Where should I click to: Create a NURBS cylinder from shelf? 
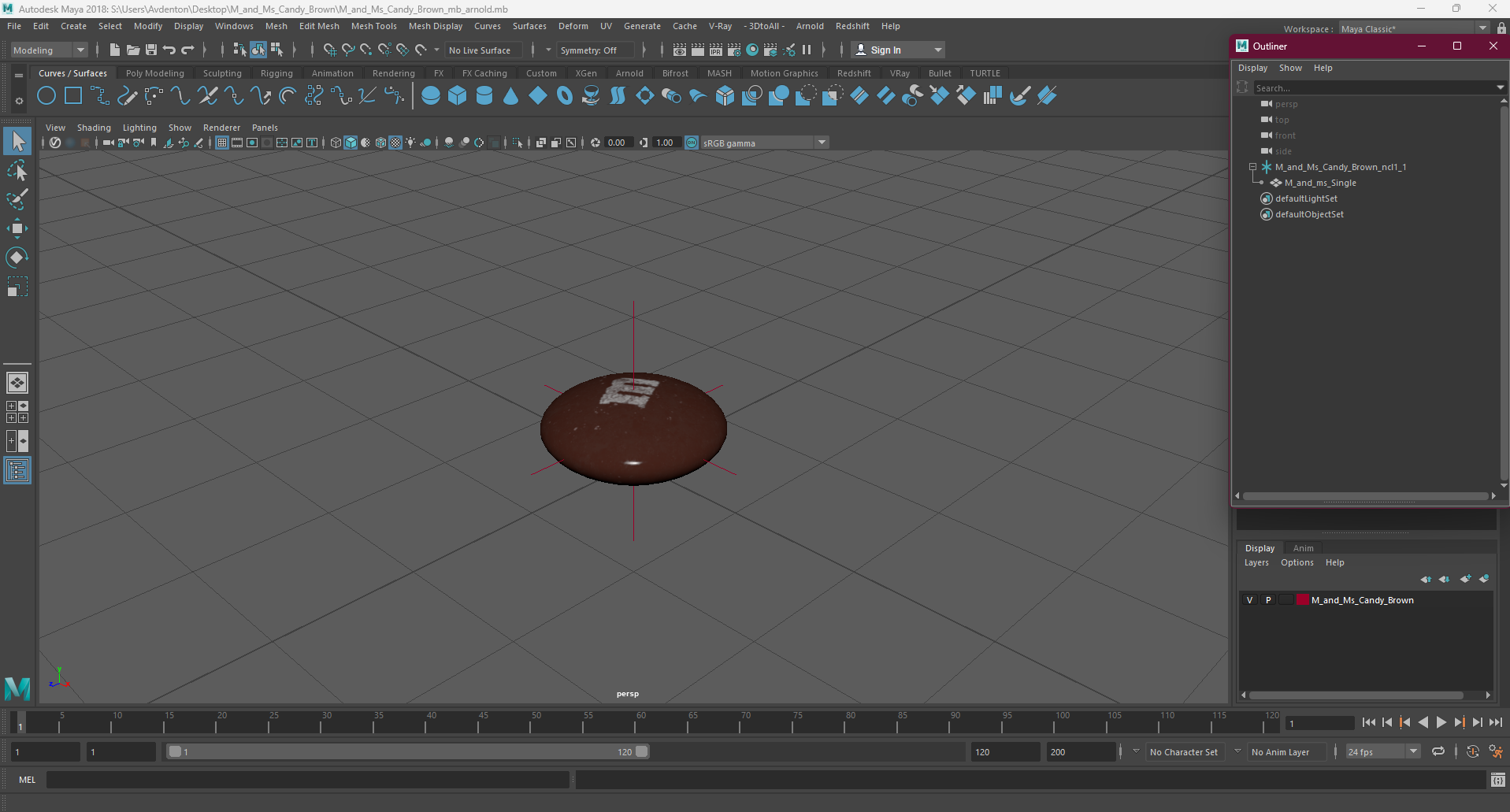tap(484, 96)
